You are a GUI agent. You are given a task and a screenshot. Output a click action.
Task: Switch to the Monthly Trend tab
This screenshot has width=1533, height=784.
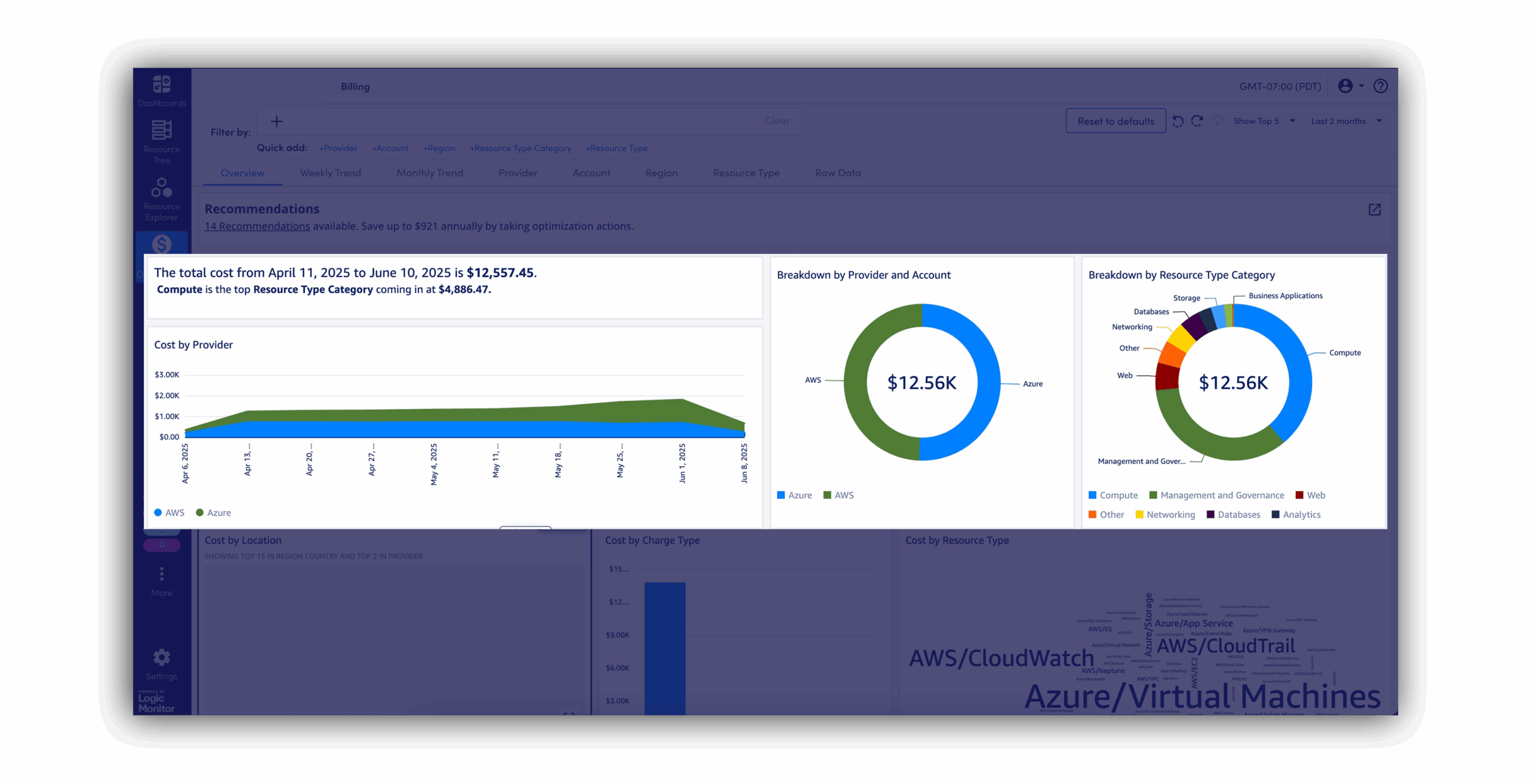pyautogui.click(x=430, y=173)
